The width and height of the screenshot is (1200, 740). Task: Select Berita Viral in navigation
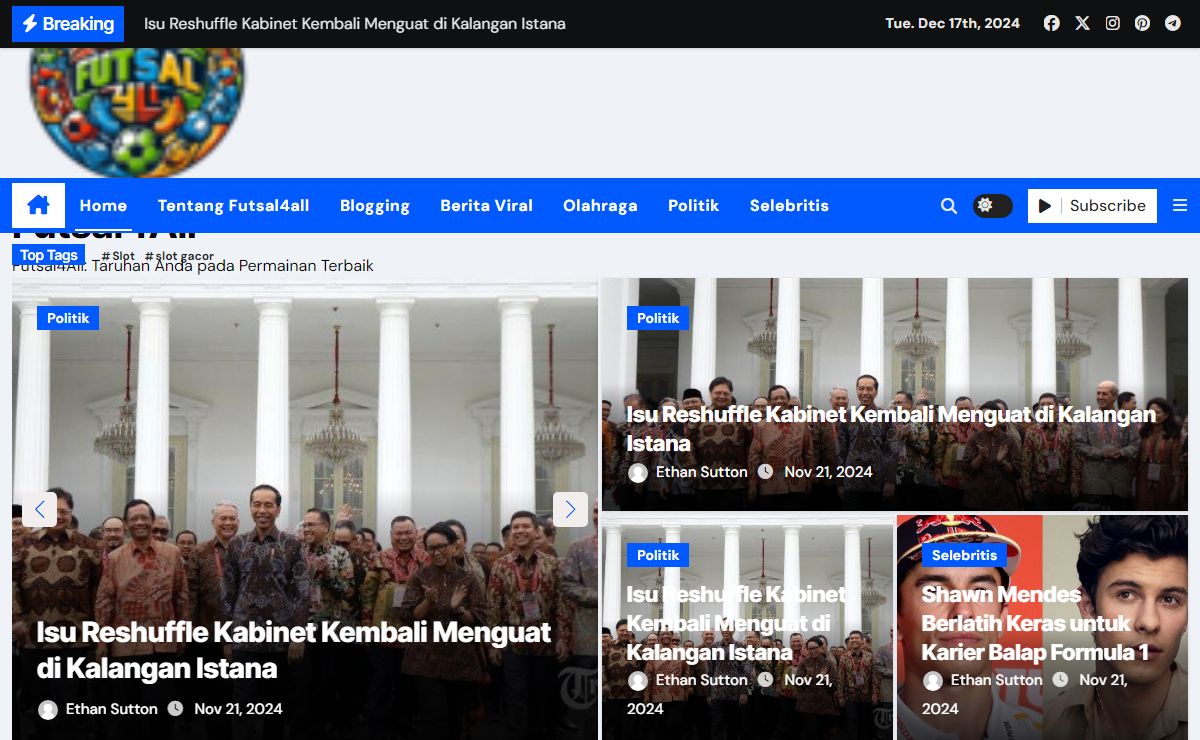click(486, 206)
